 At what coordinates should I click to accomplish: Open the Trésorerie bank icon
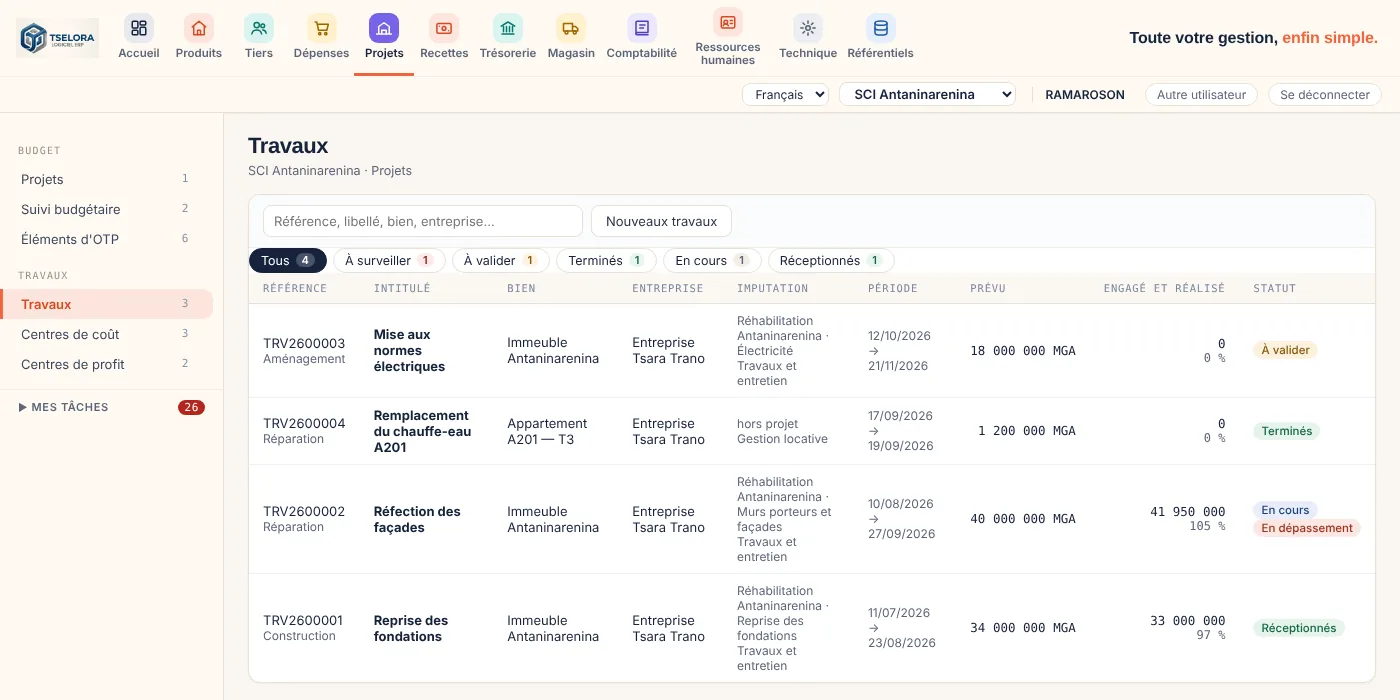coord(508,28)
